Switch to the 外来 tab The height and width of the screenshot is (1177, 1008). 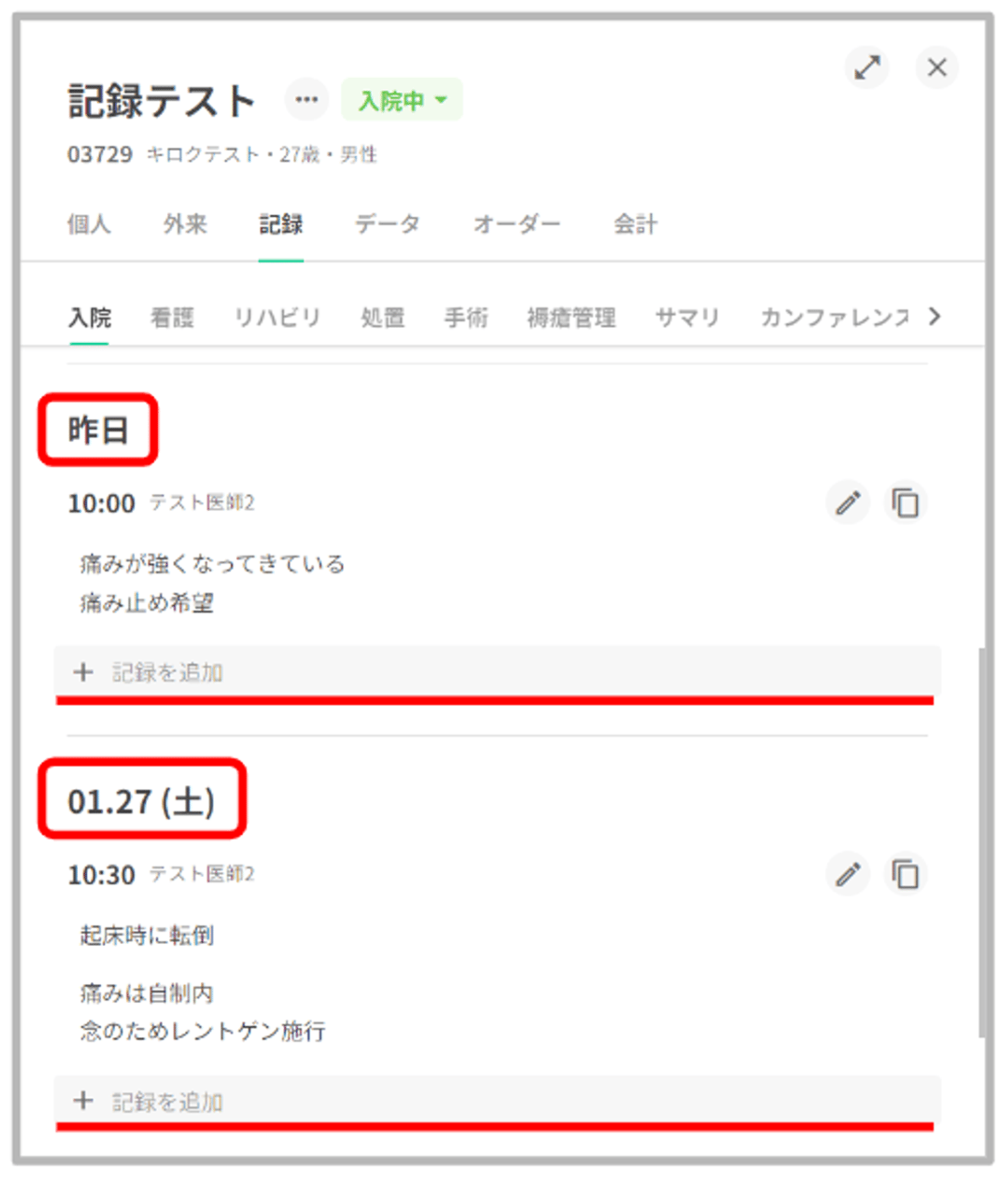click(x=184, y=224)
